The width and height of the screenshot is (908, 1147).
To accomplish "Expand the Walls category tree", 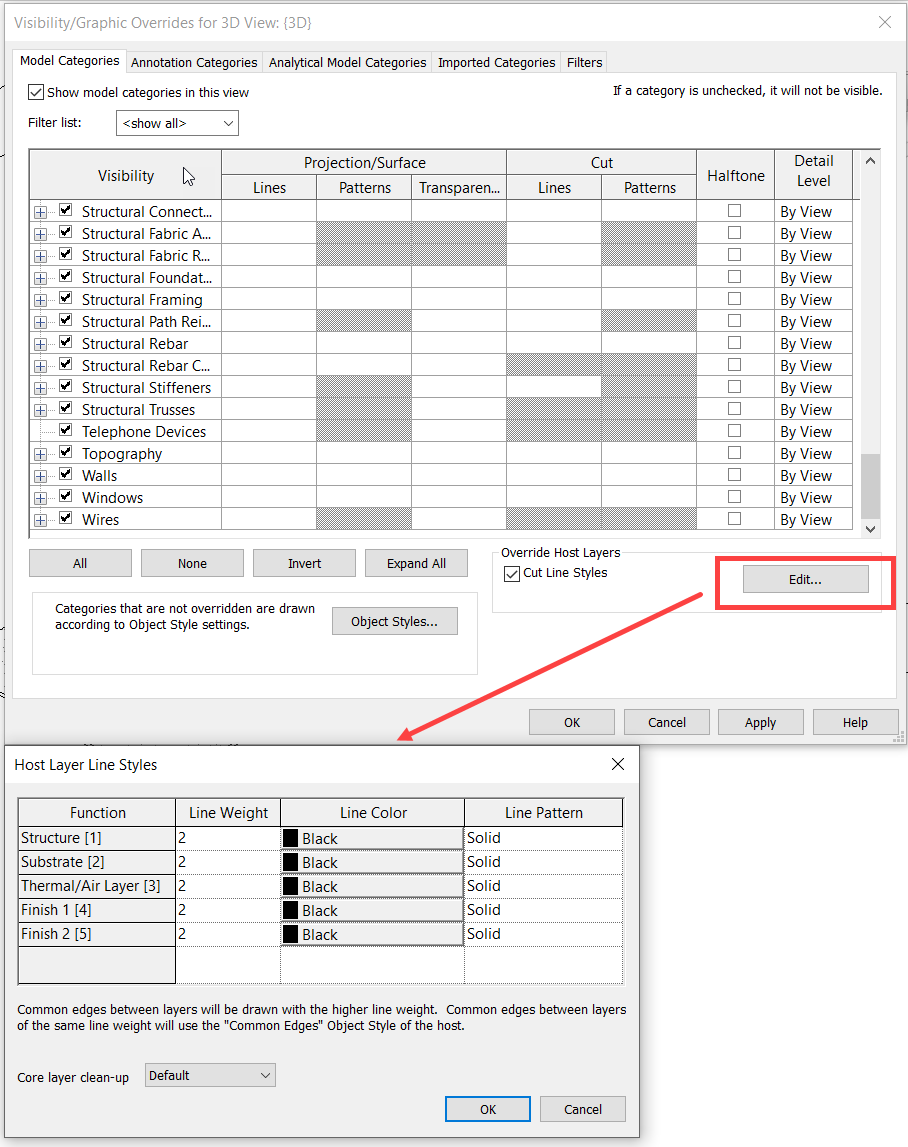I will (39, 475).
